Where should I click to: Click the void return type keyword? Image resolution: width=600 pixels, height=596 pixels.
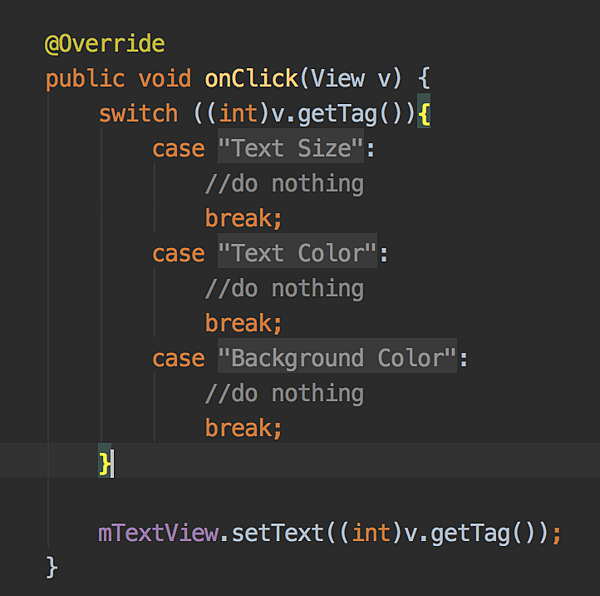(165, 78)
